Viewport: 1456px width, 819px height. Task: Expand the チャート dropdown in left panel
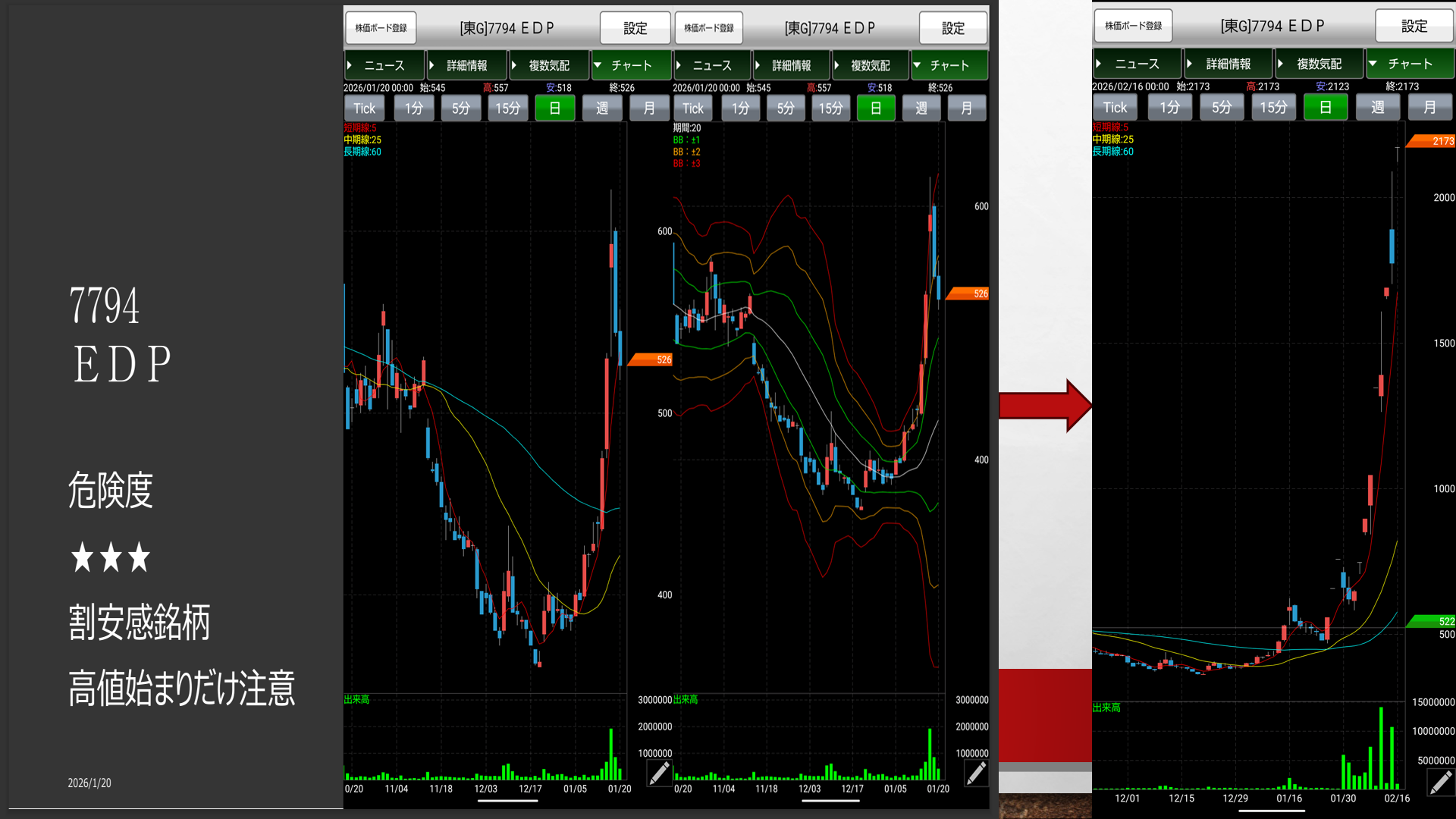(x=631, y=65)
